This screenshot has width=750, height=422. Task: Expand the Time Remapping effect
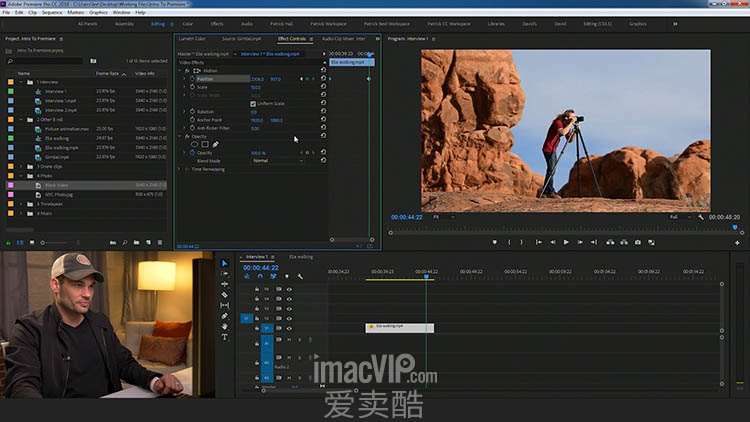(x=181, y=169)
